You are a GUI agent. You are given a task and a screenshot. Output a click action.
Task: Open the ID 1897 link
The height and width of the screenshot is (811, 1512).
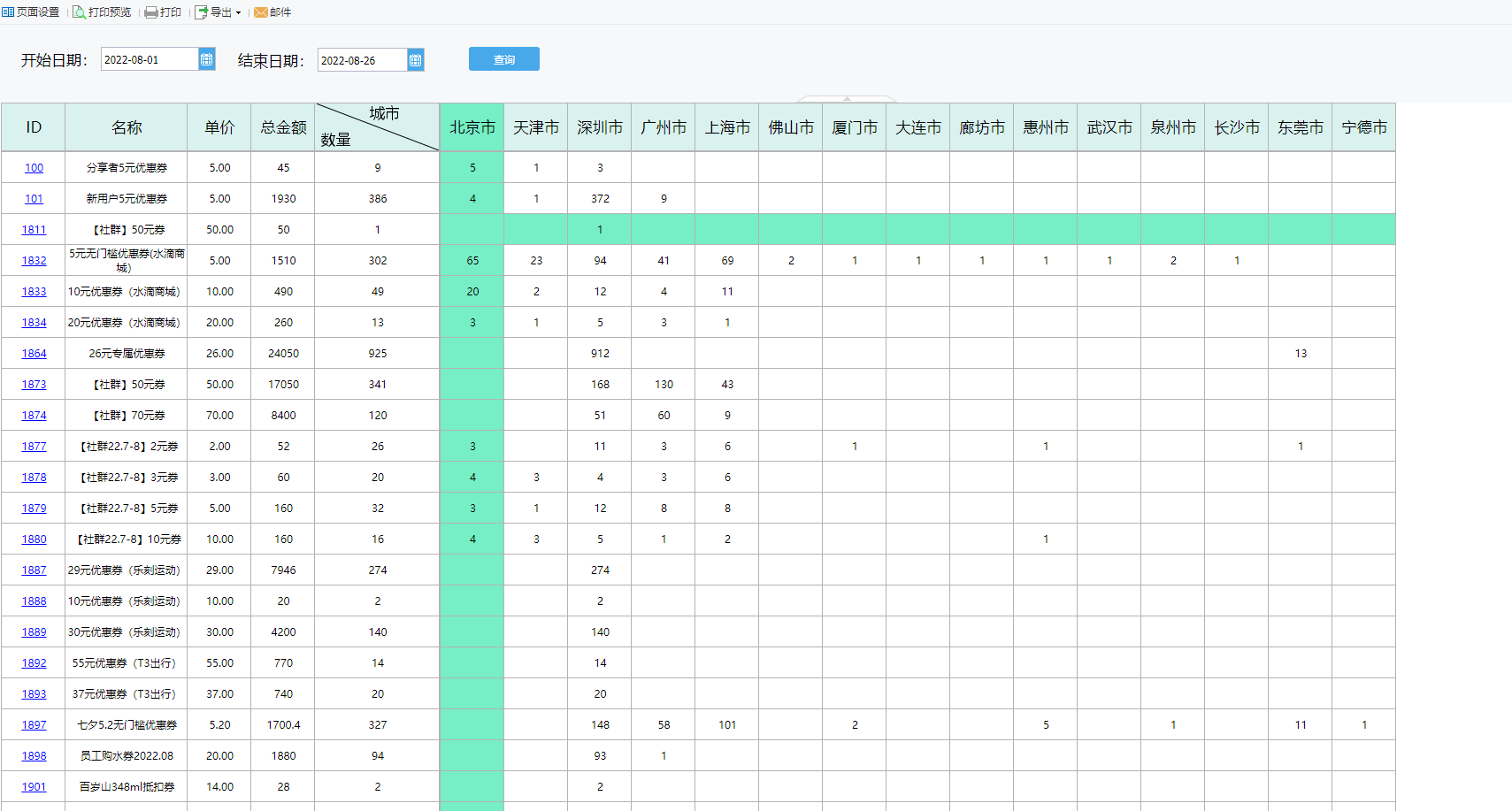pyautogui.click(x=34, y=725)
